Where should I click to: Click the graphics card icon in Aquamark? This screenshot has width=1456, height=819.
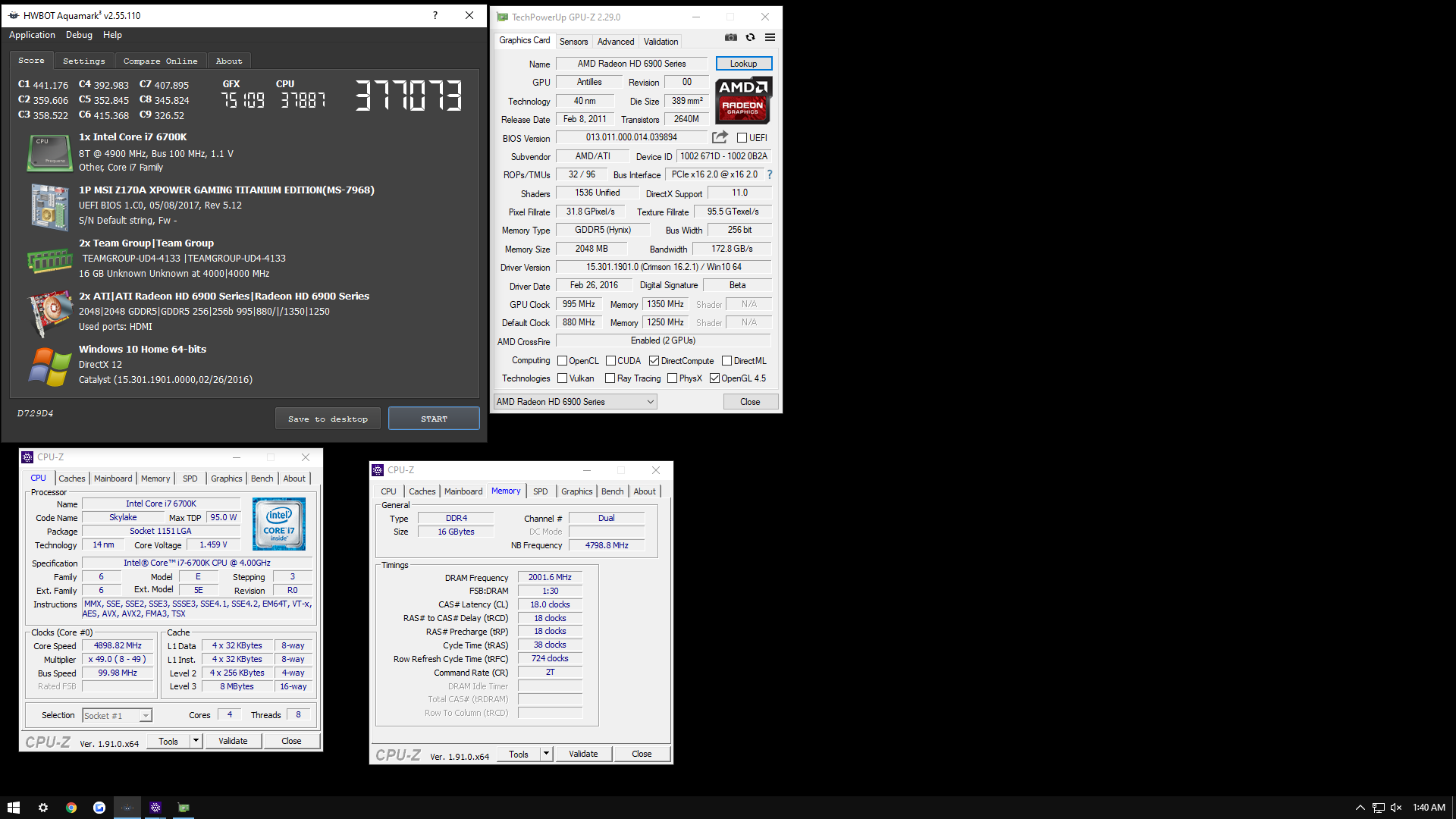tap(49, 312)
